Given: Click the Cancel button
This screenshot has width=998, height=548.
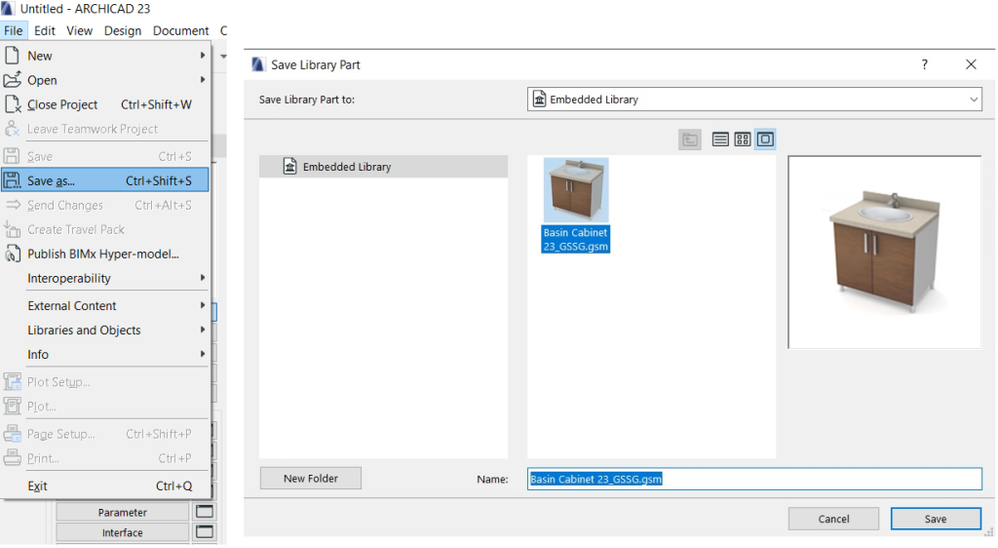Looking at the screenshot, I should click(834, 519).
